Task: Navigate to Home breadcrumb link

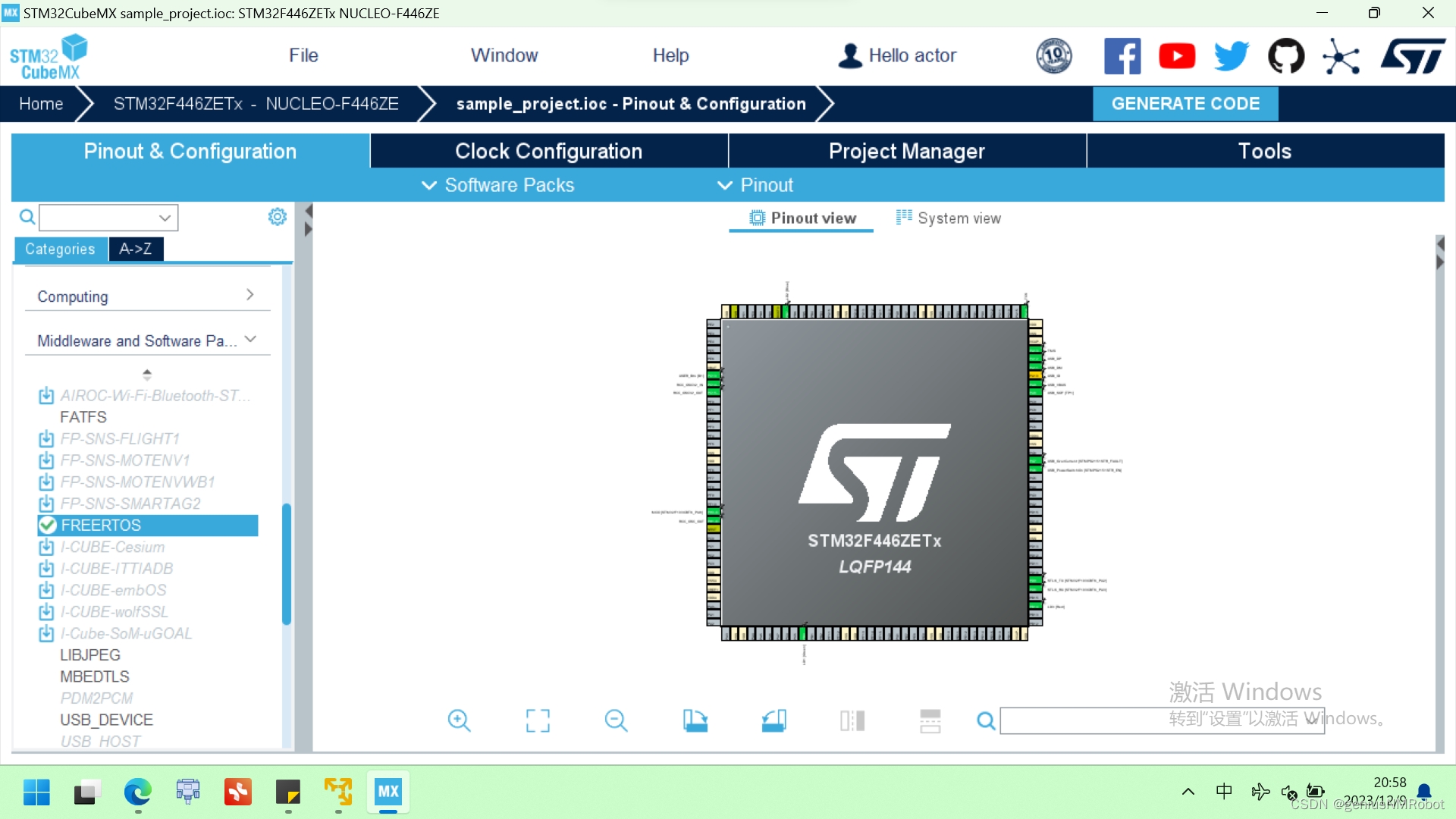Action: click(41, 104)
